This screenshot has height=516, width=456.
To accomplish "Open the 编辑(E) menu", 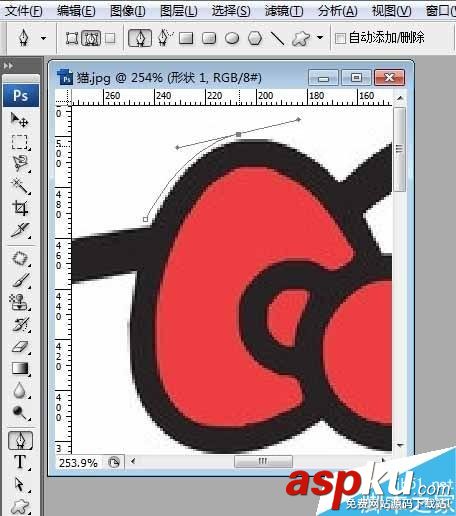I will tap(76, 11).
